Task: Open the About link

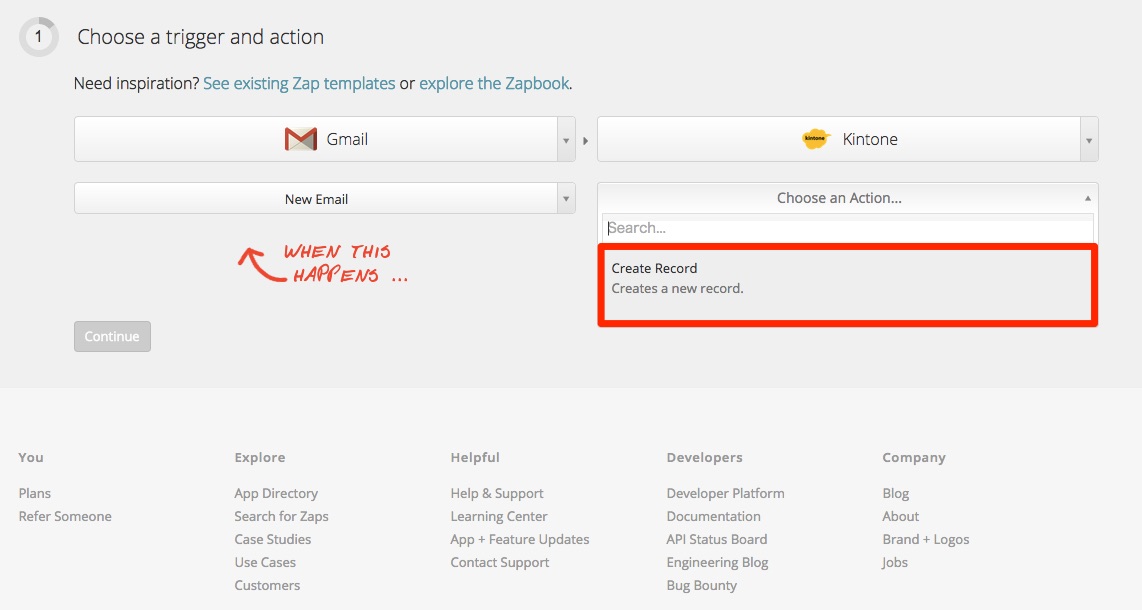Action: (901, 516)
